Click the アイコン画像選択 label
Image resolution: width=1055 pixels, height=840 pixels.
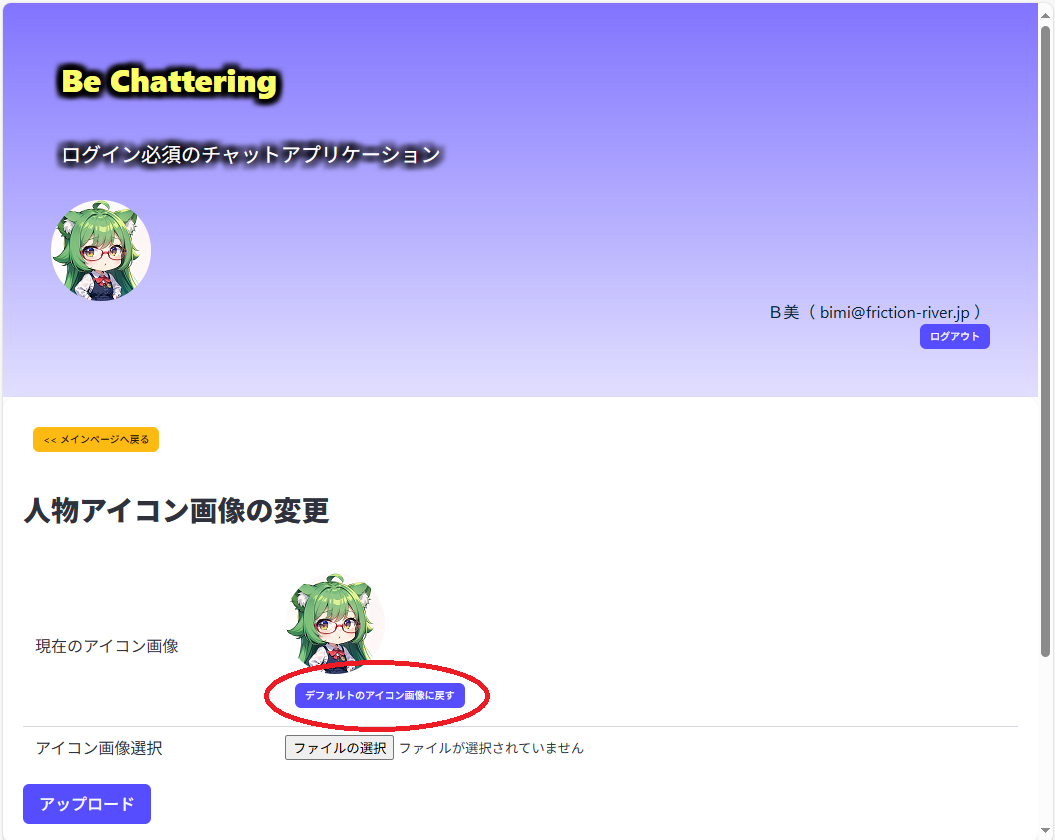[x=99, y=748]
